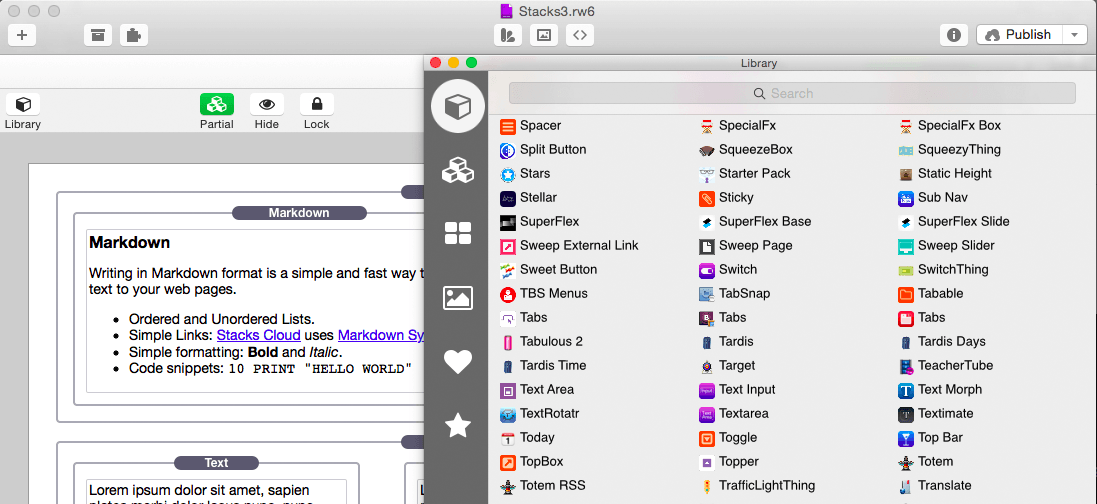The image size is (1097, 504).
Task: Select the Sweep External Link stack
Action: click(x=569, y=246)
